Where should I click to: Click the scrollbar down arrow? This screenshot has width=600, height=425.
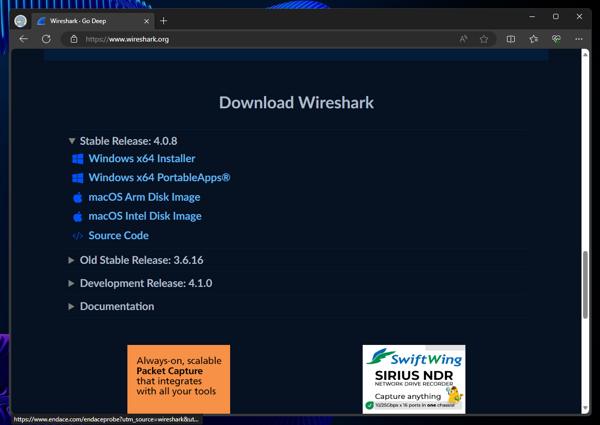(585, 408)
